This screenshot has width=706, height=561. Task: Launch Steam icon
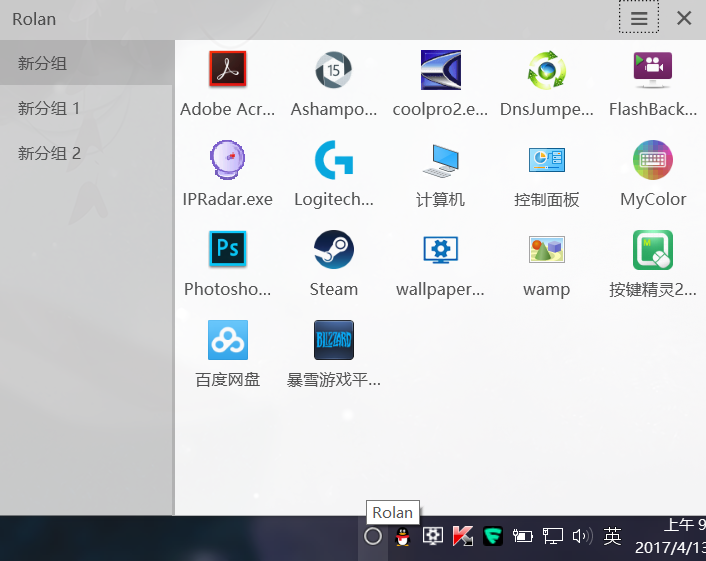tap(334, 249)
